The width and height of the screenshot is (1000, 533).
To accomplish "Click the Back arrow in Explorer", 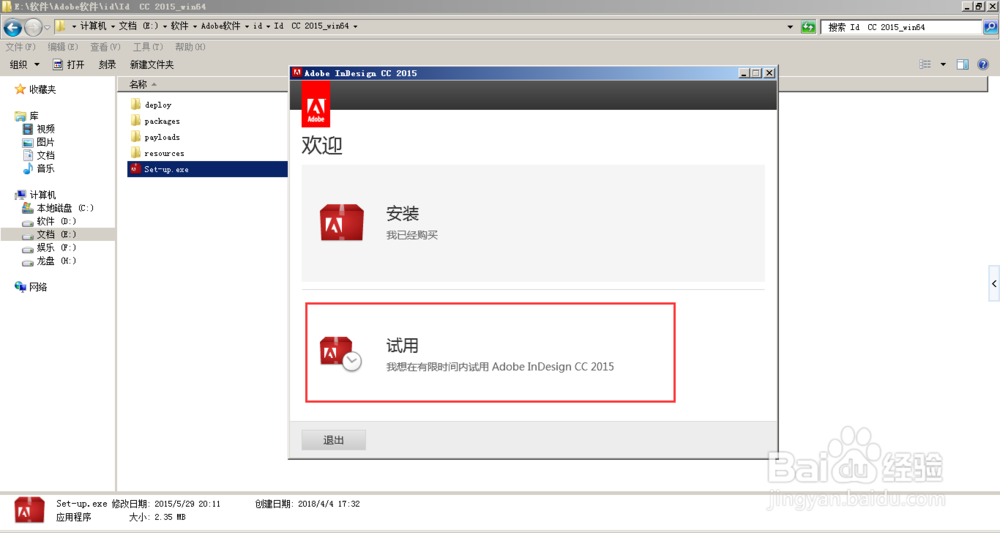I will tap(13, 27).
